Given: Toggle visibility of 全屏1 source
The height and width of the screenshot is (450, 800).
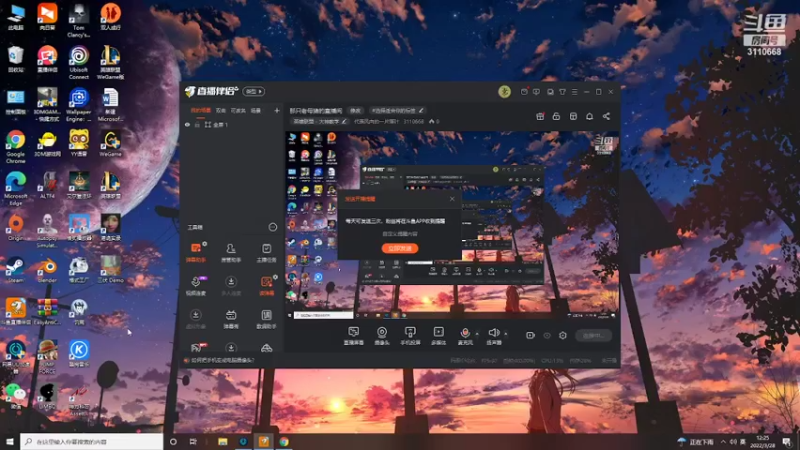Looking at the screenshot, I should point(187,124).
